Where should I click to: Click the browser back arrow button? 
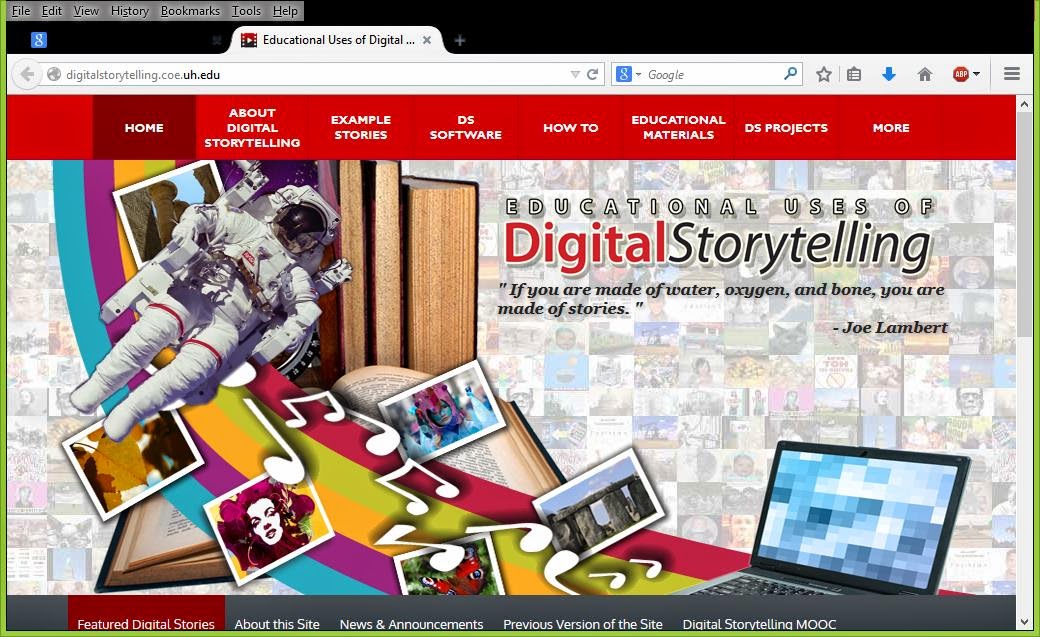[27, 74]
